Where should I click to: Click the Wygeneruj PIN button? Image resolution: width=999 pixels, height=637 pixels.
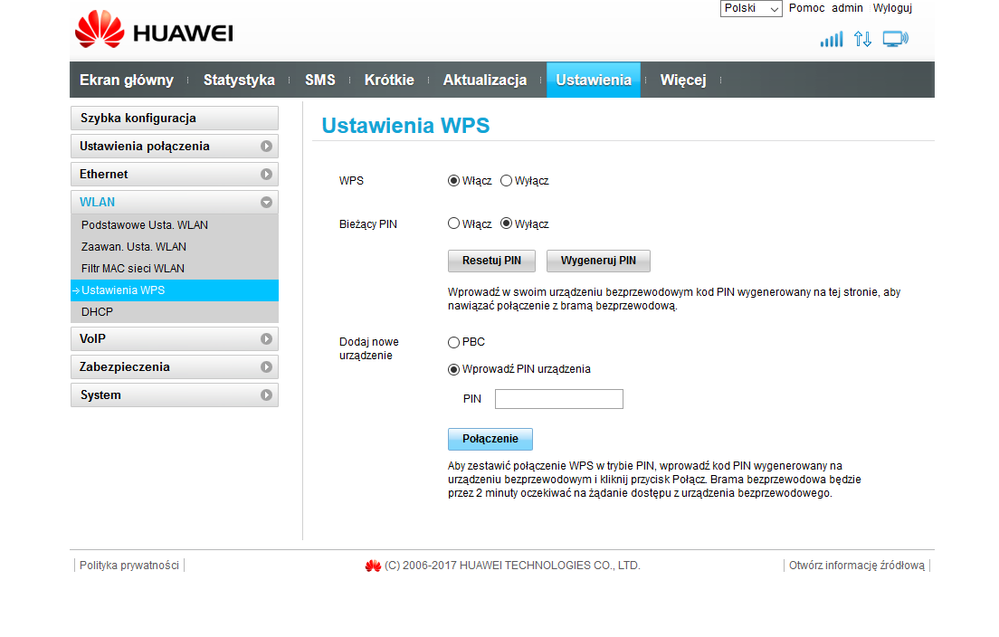click(598, 261)
